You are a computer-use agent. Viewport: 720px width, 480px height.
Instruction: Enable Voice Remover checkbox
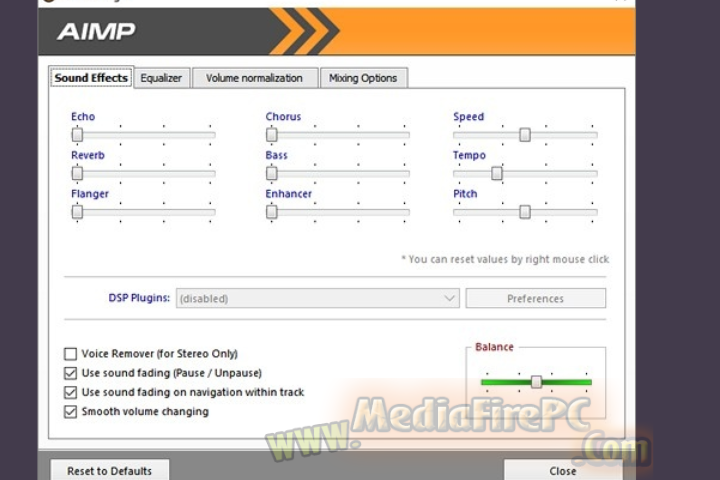coord(70,354)
